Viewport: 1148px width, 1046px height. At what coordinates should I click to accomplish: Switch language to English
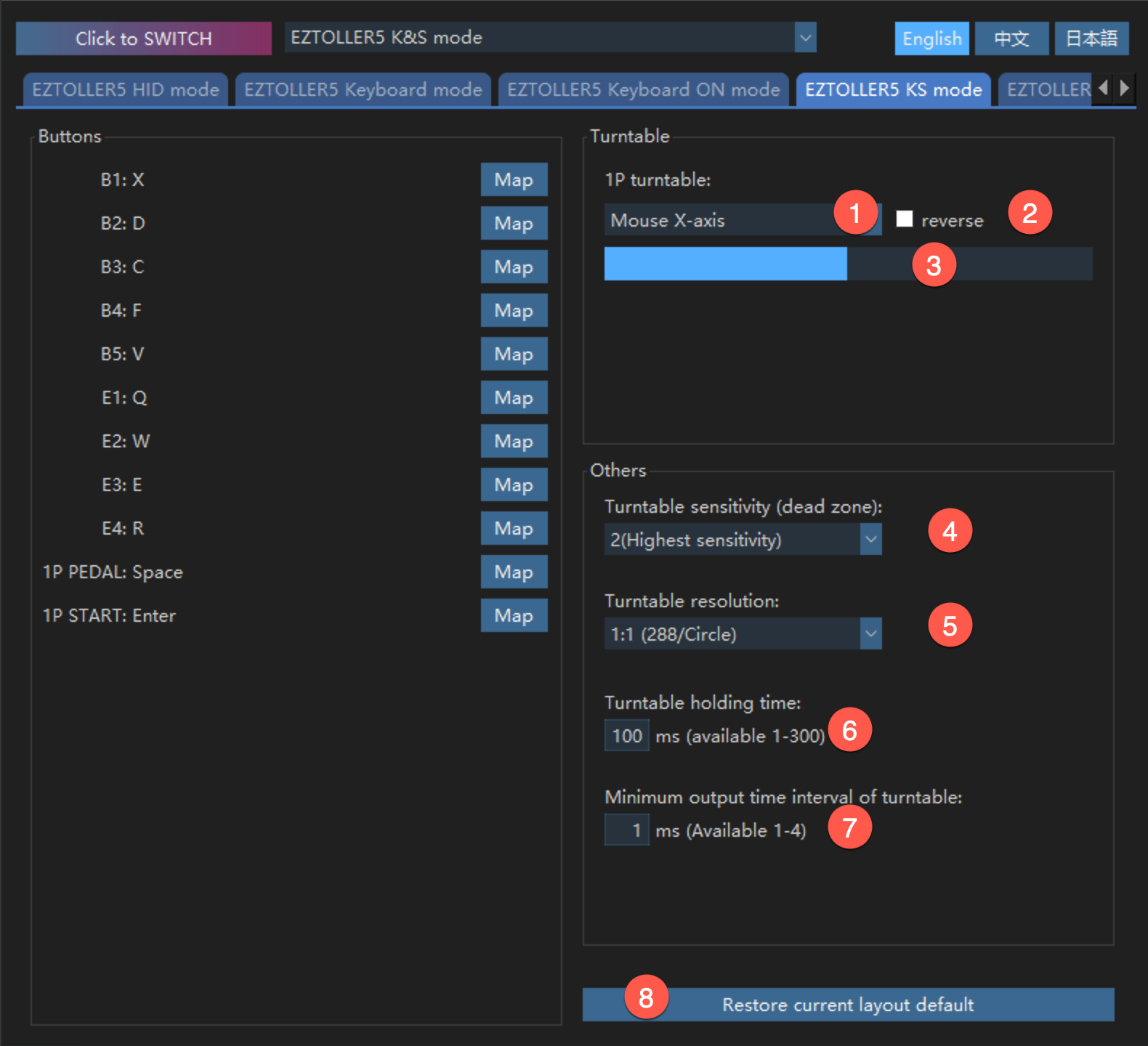click(x=932, y=38)
